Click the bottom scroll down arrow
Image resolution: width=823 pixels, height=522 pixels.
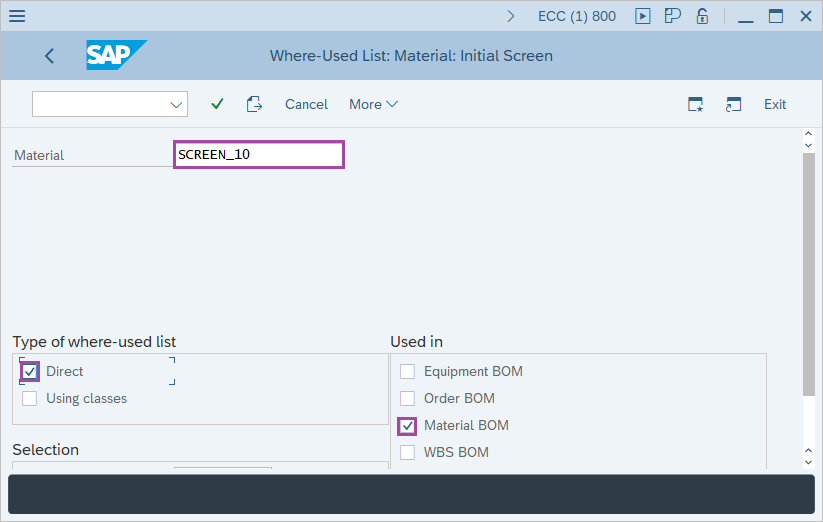[x=808, y=462]
